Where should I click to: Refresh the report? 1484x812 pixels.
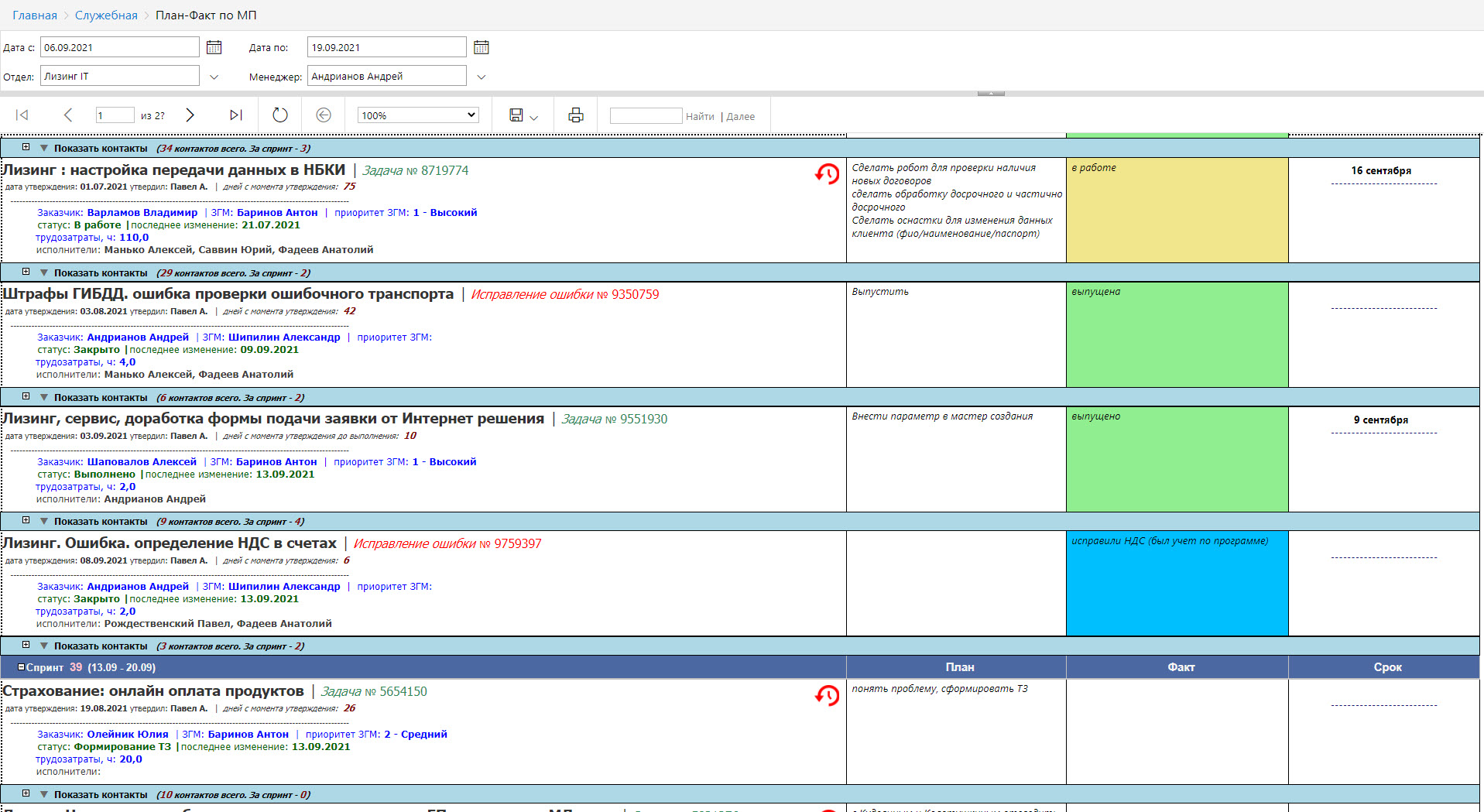(280, 115)
